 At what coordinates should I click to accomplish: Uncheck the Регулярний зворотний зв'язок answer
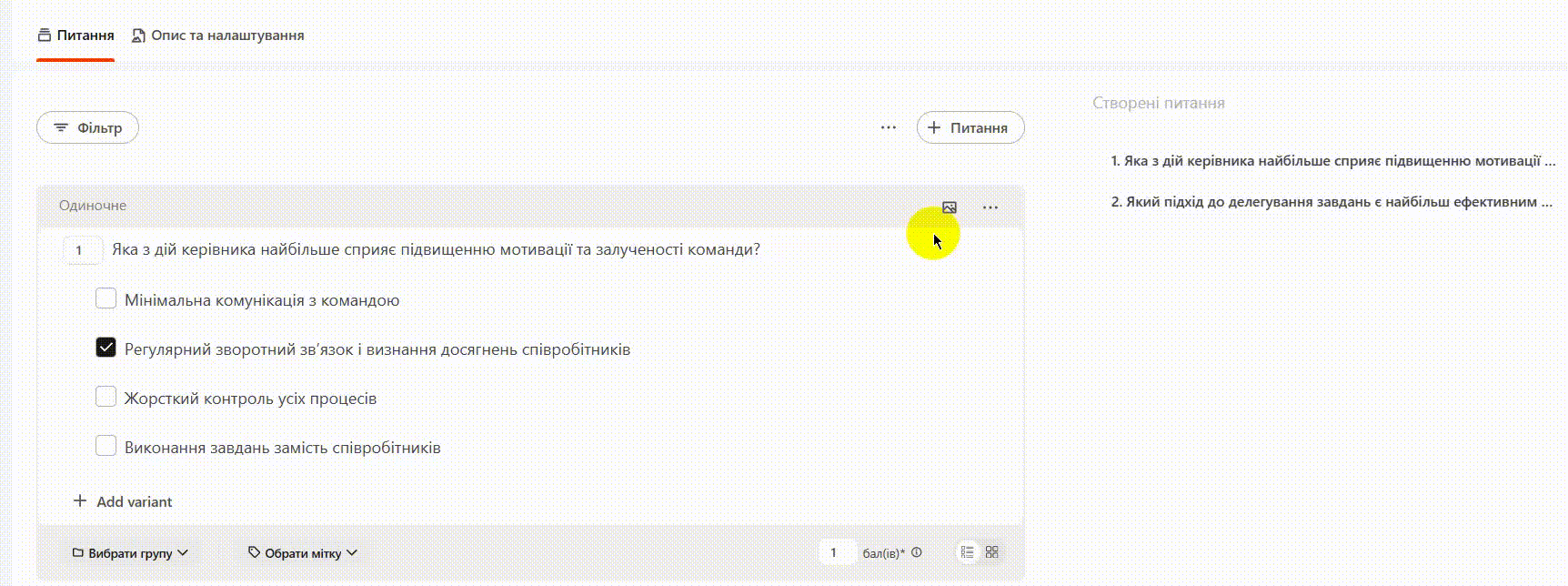pos(106,348)
